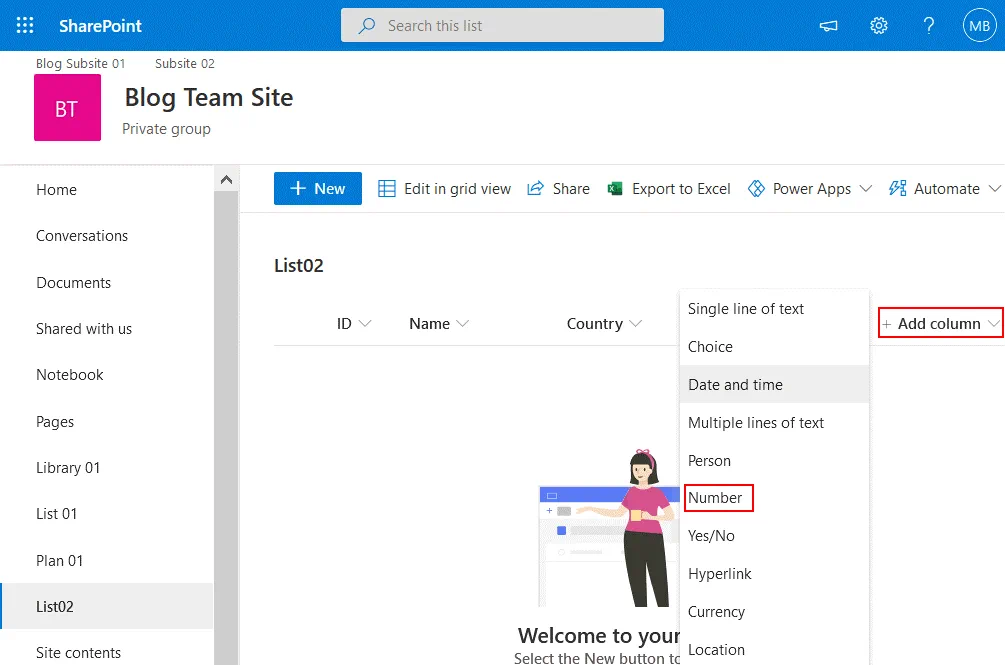The height and width of the screenshot is (665, 1005).
Task: Share the list using Share button
Action: [558, 189]
